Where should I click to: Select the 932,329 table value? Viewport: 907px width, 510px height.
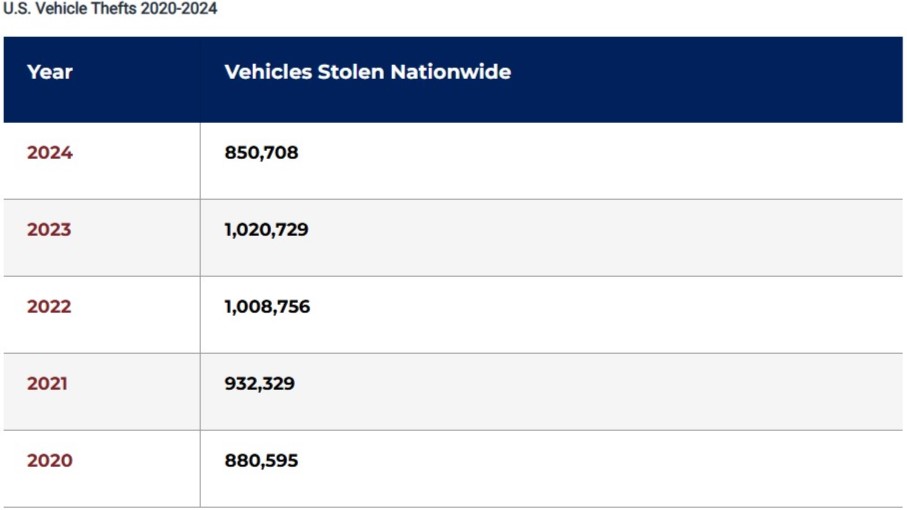[x=259, y=384]
